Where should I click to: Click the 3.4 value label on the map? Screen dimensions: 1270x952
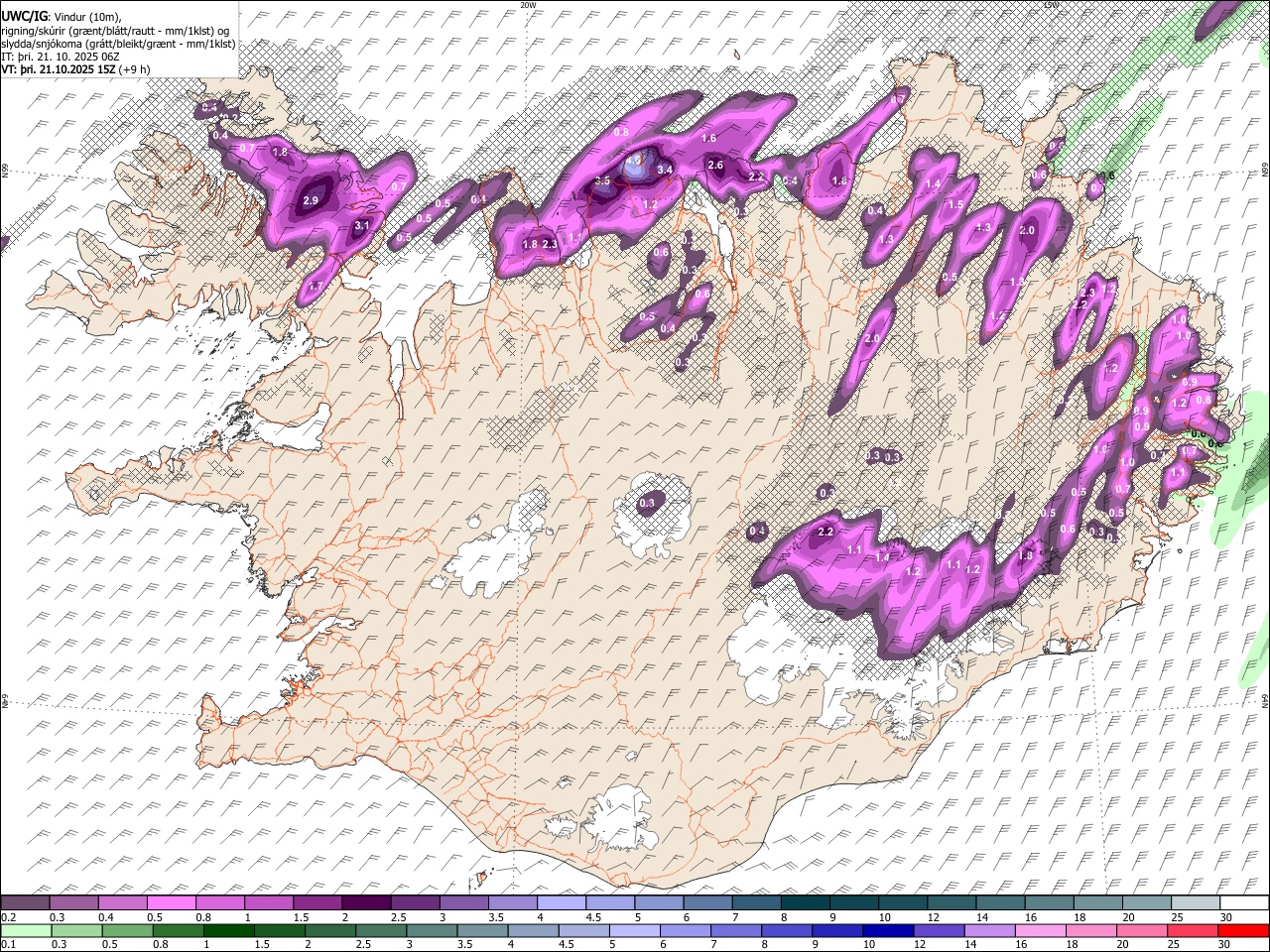pos(665,171)
